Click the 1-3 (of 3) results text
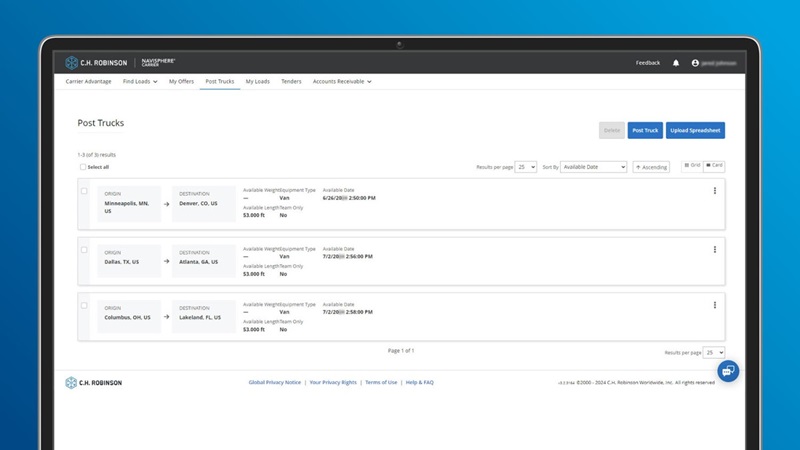Screen dimensions: 800x450 pos(96,155)
